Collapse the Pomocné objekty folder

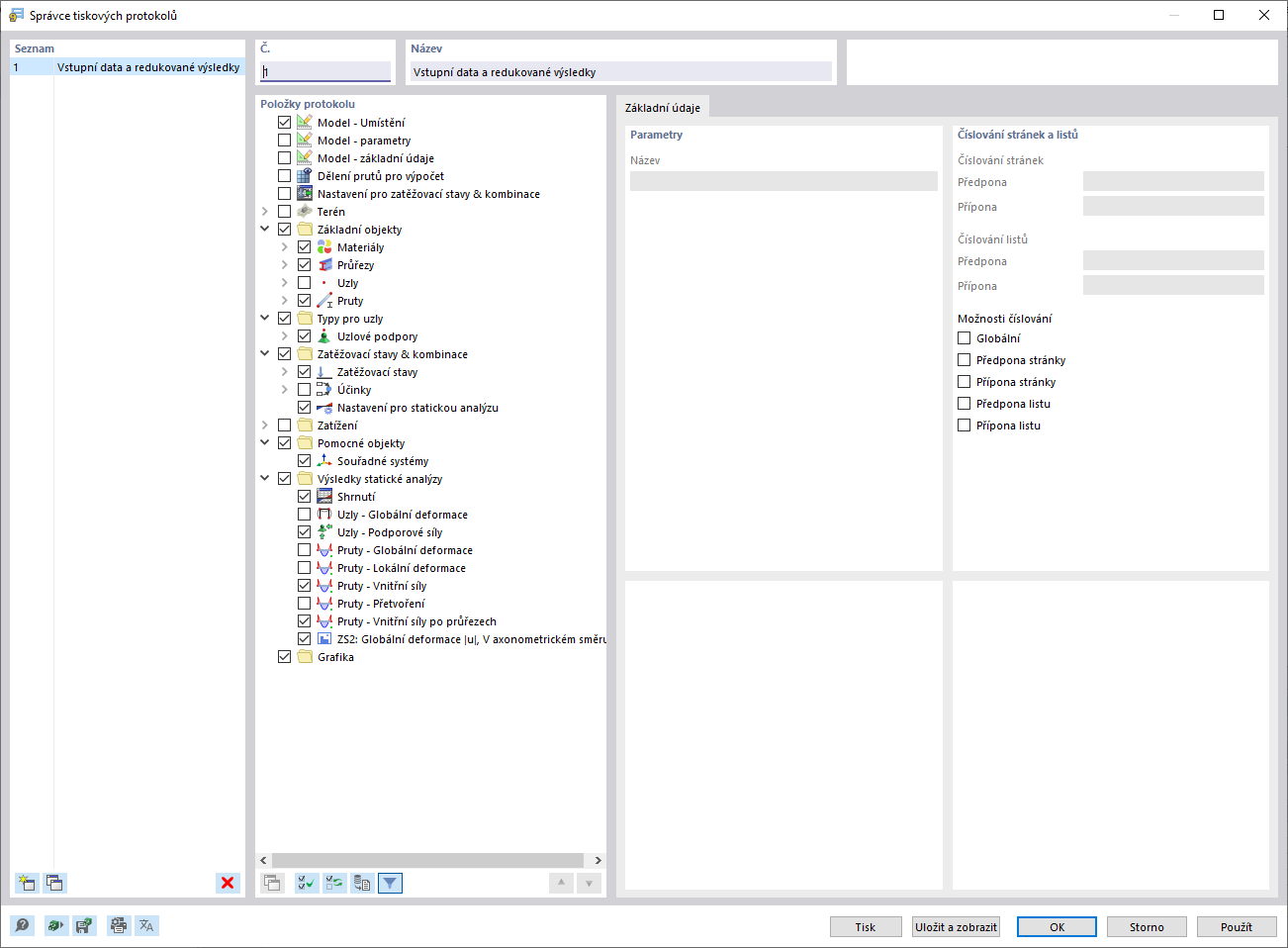pos(265,443)
